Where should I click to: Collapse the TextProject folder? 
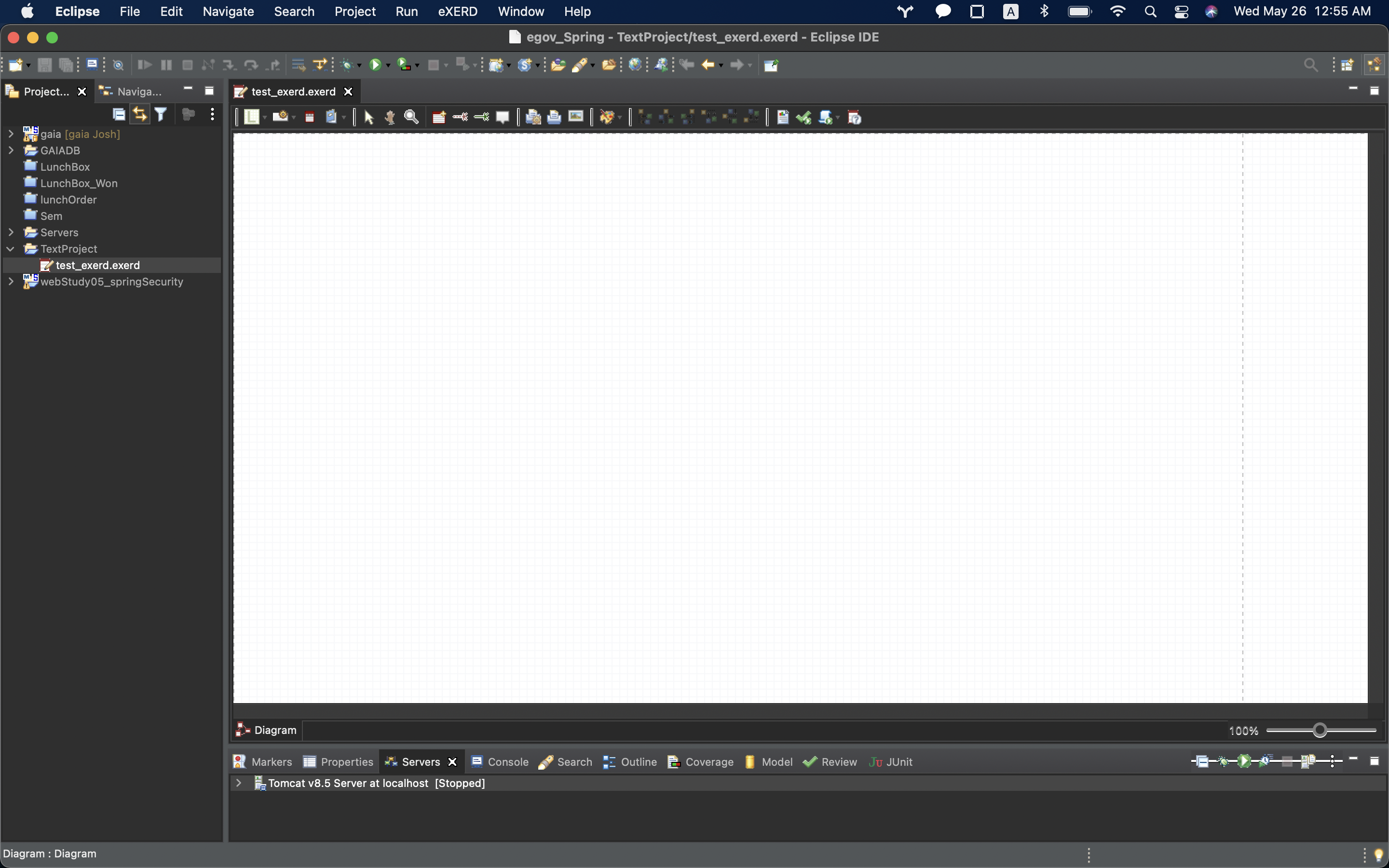[11, 249]
